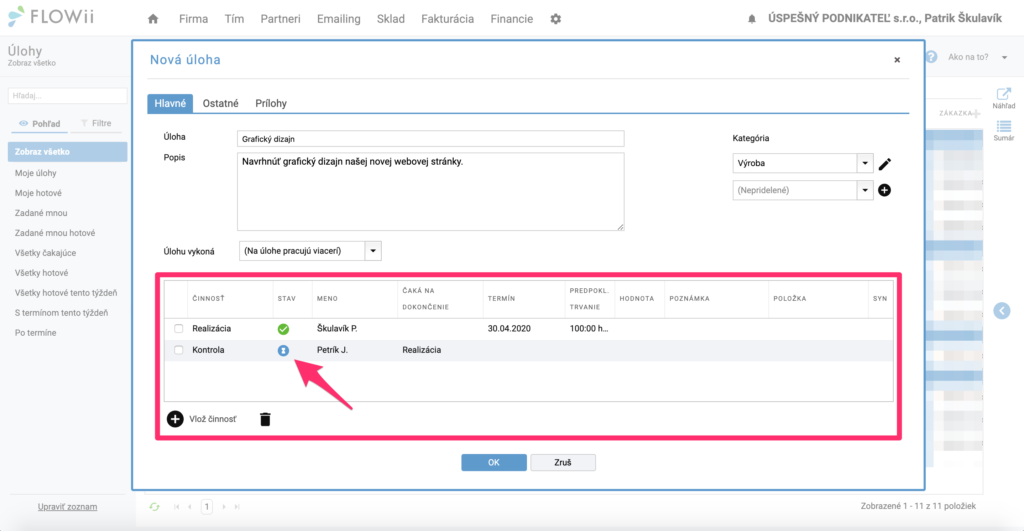The height and width of the screenshot is (531, 1024).
Task: Open the settings gear in top menu
Action: [556, 19]
